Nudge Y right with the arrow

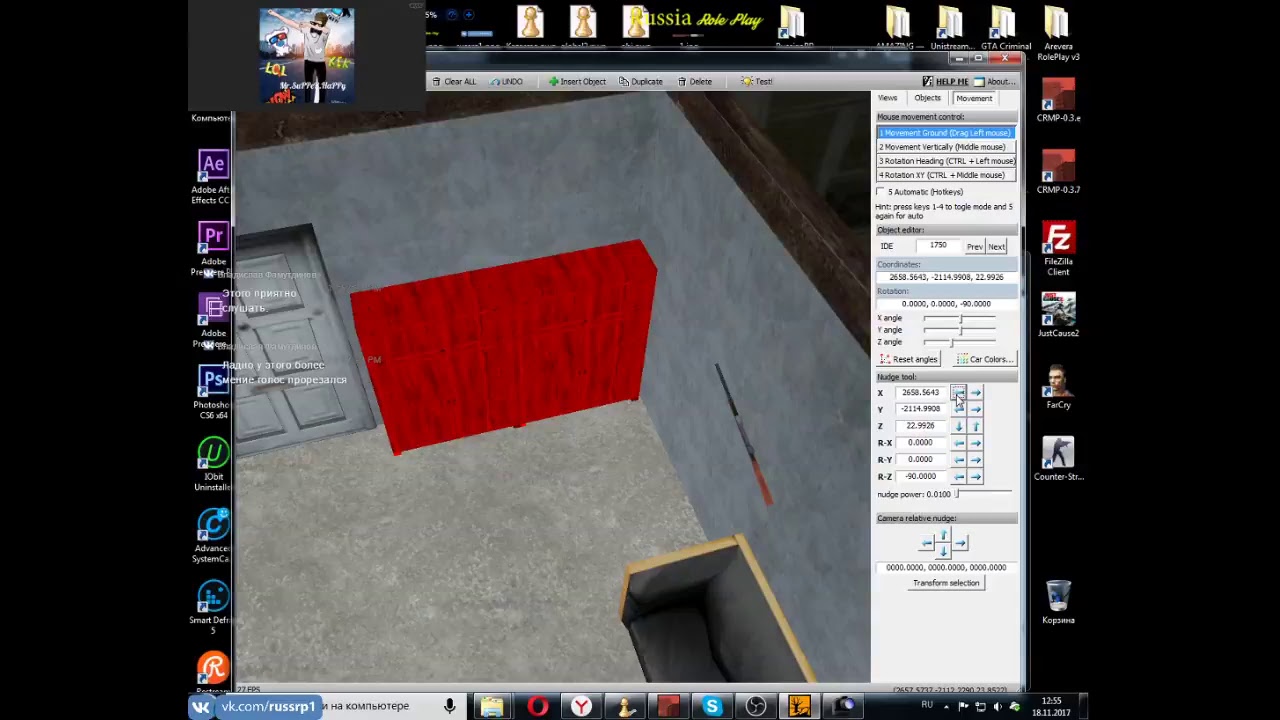[x=975, y=409]
